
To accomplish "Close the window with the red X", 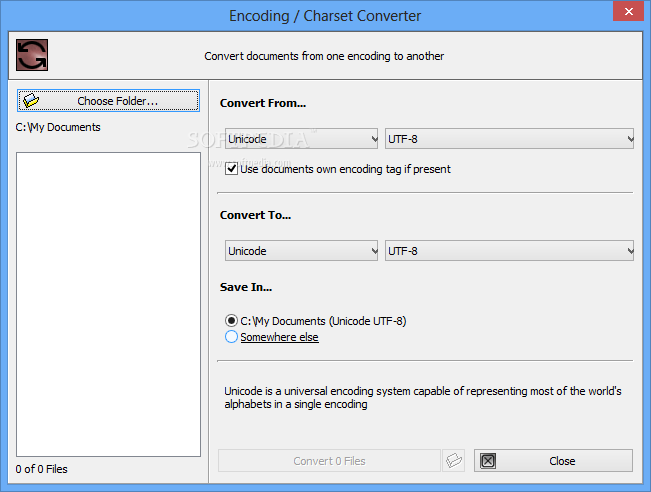I will [629, 11].
